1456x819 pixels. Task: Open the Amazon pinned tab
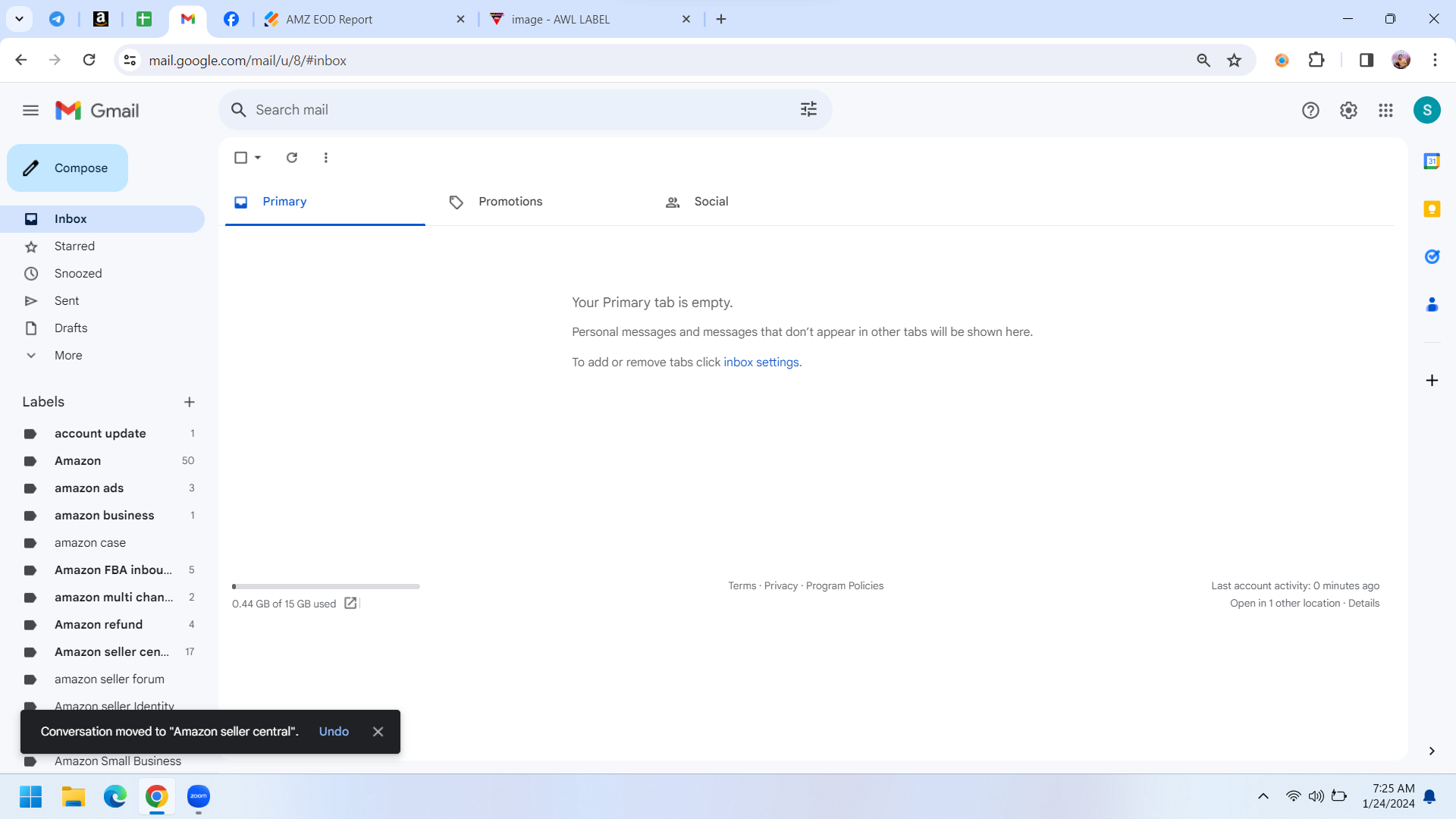click(x=101, y=19)
